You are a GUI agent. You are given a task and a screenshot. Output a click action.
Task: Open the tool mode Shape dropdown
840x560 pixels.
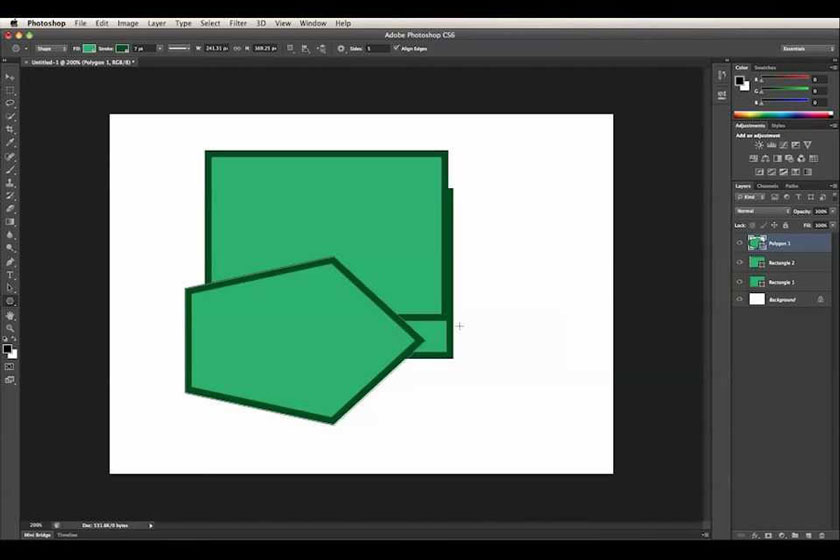click(x=51, y=49)
